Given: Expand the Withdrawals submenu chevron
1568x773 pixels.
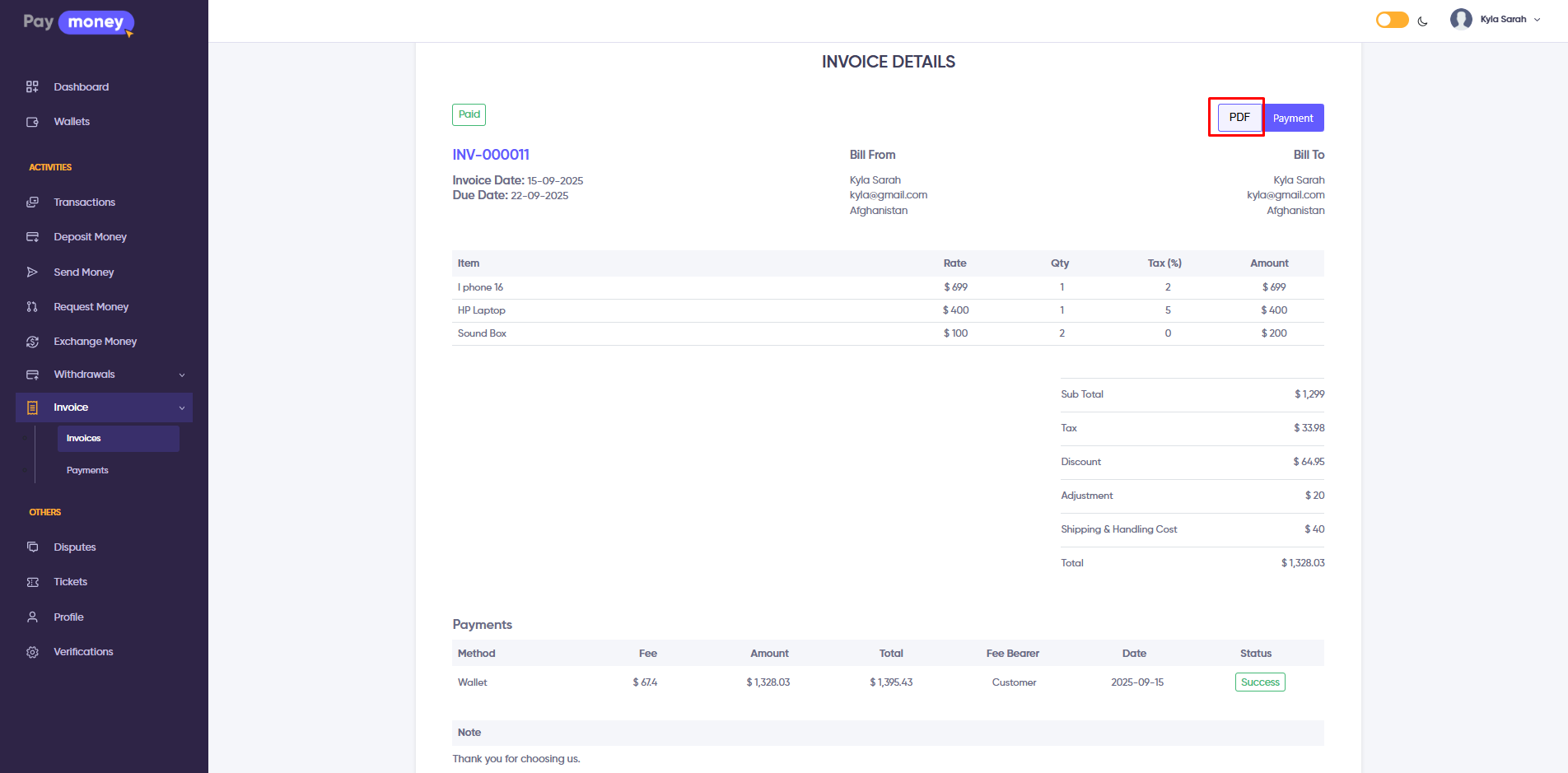Looking at the screenshot, I should click(182, 375).
